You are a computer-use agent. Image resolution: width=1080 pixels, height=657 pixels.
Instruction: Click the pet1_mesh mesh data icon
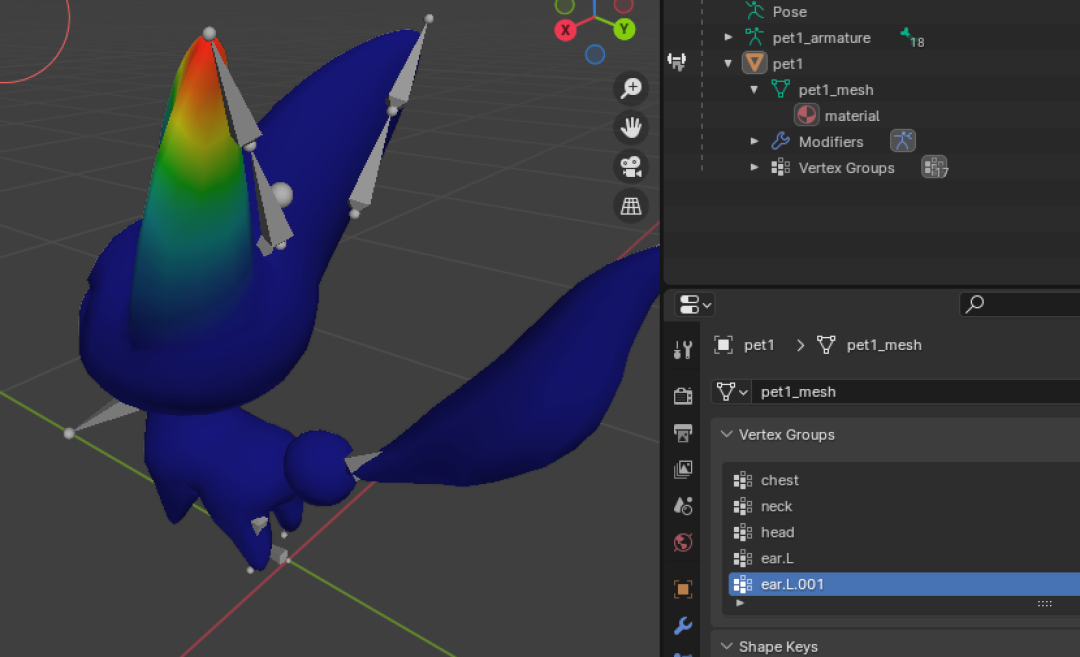(x=780, y=90)
